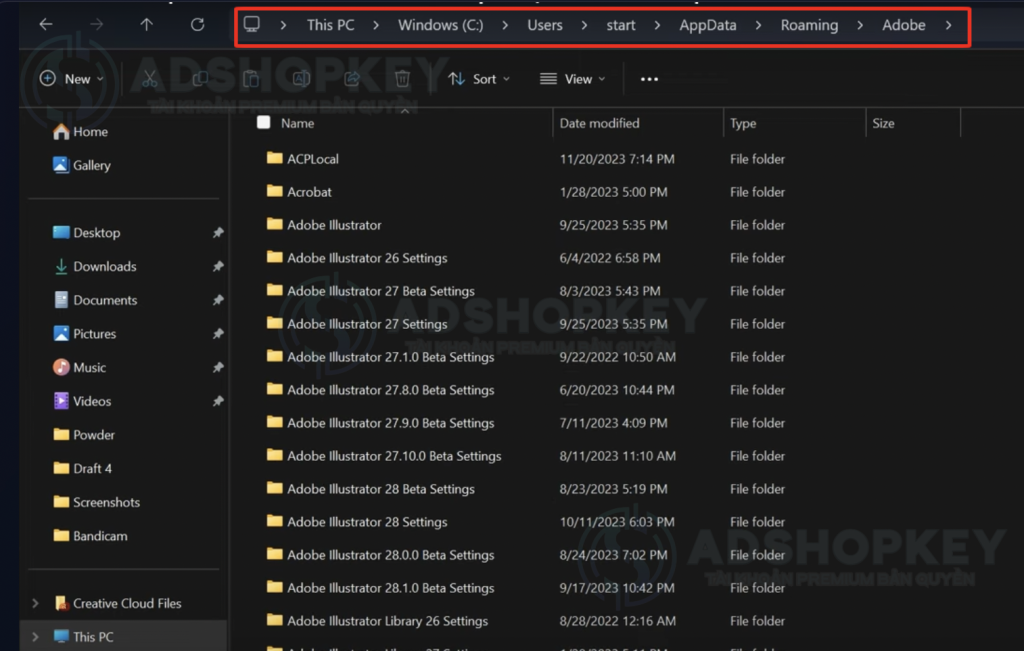Click the Share toolbar icon
The width and height of the screenshot is (1024, 651).
point(352,79)
